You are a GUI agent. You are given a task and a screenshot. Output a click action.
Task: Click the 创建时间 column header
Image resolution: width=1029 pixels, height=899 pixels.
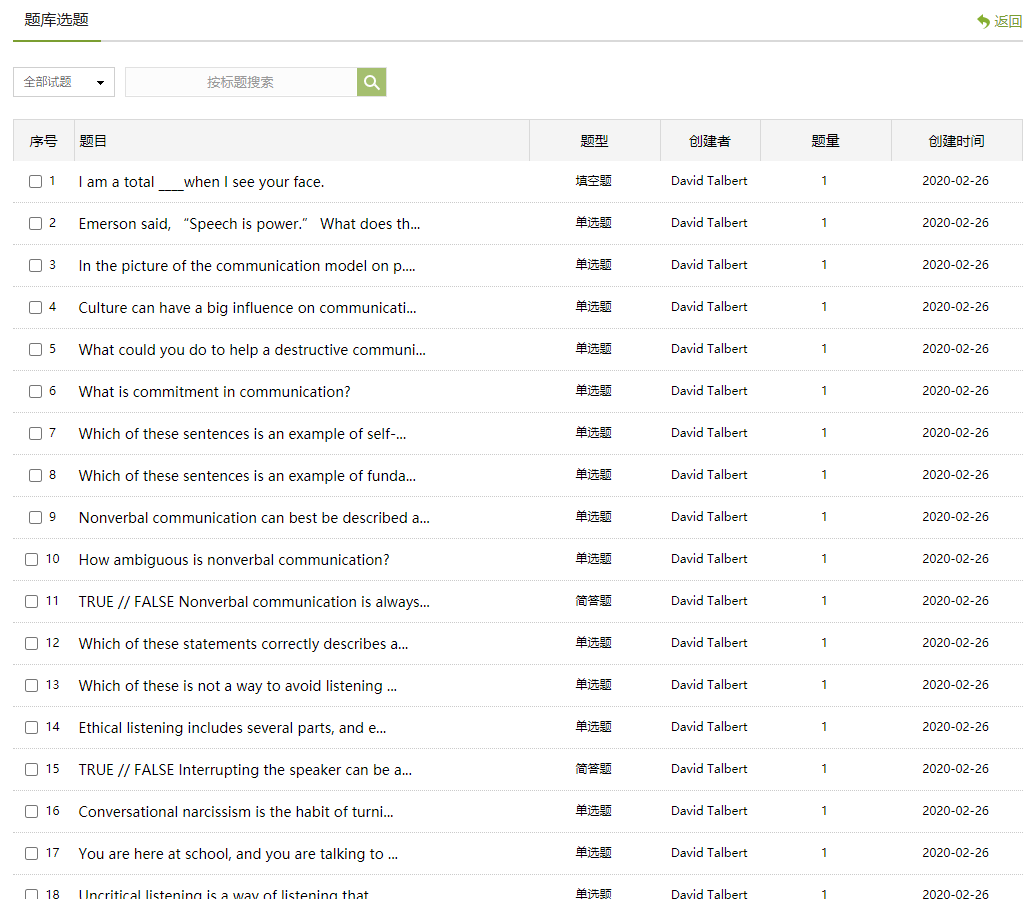tap(956, 141)
